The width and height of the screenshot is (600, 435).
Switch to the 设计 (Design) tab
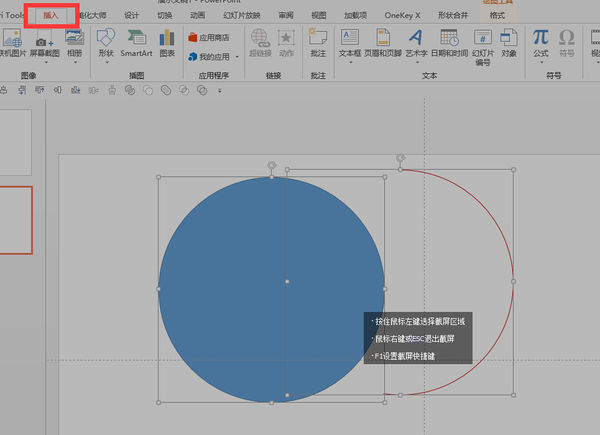coord(132,16)
